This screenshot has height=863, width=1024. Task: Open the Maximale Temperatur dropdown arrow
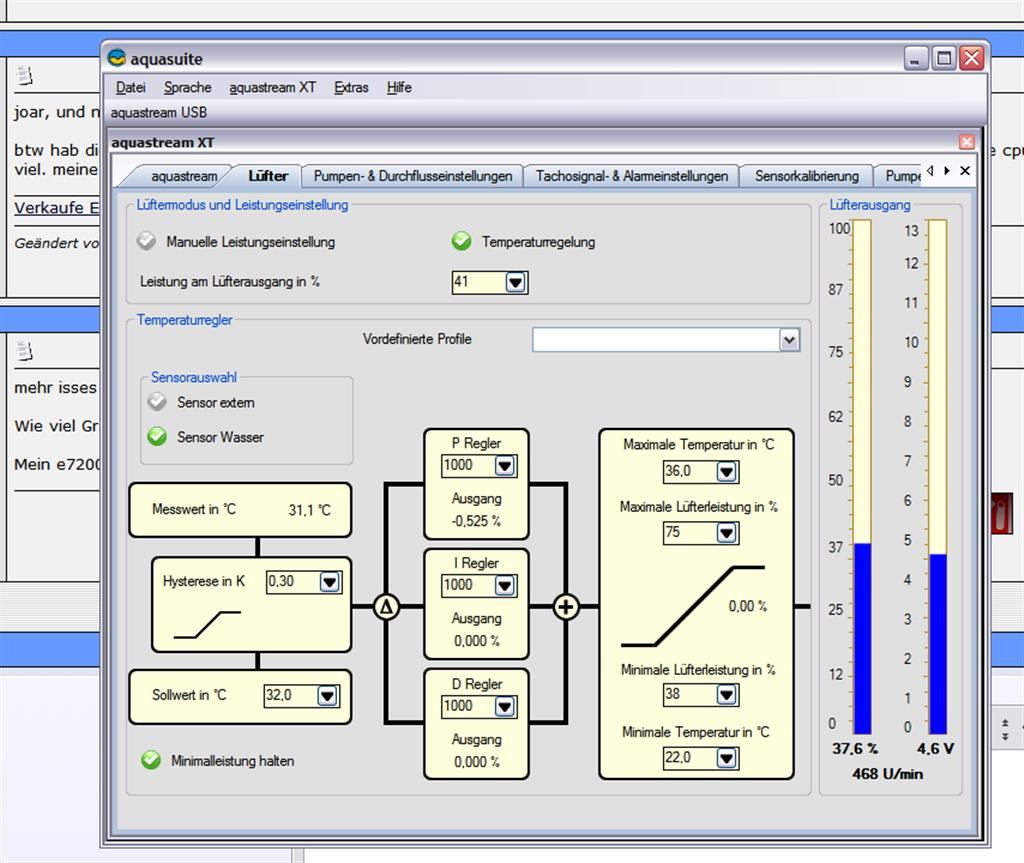pos(726,471)
